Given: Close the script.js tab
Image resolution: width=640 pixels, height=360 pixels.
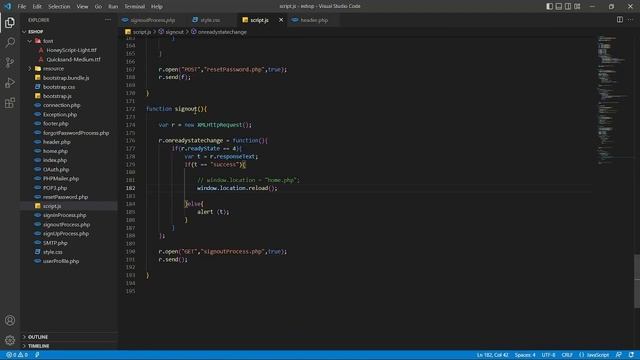Looking at the screenshot, I should (281, 20).
